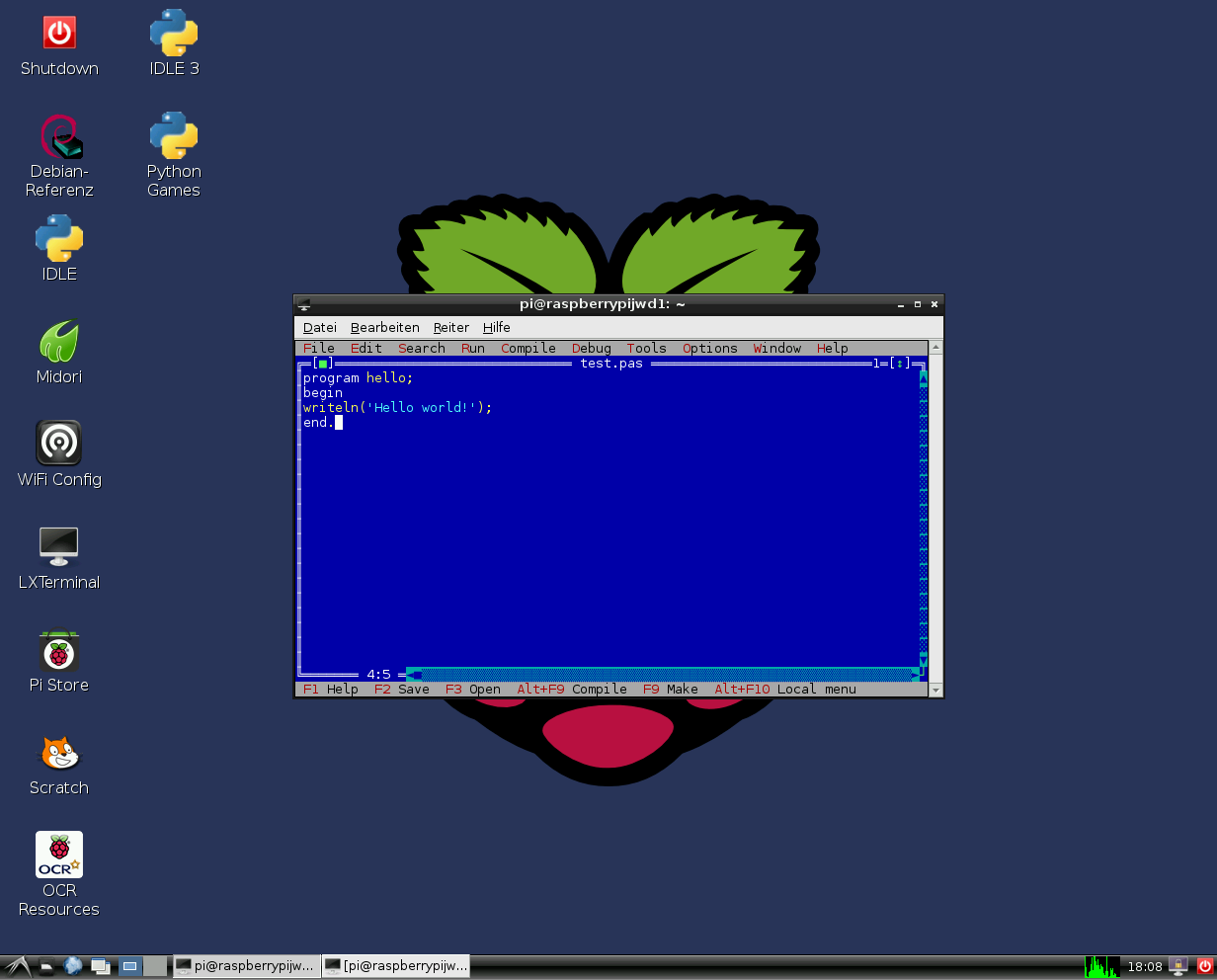
Task: Click the 'program hello;' code line
Action: pos(359,378)
